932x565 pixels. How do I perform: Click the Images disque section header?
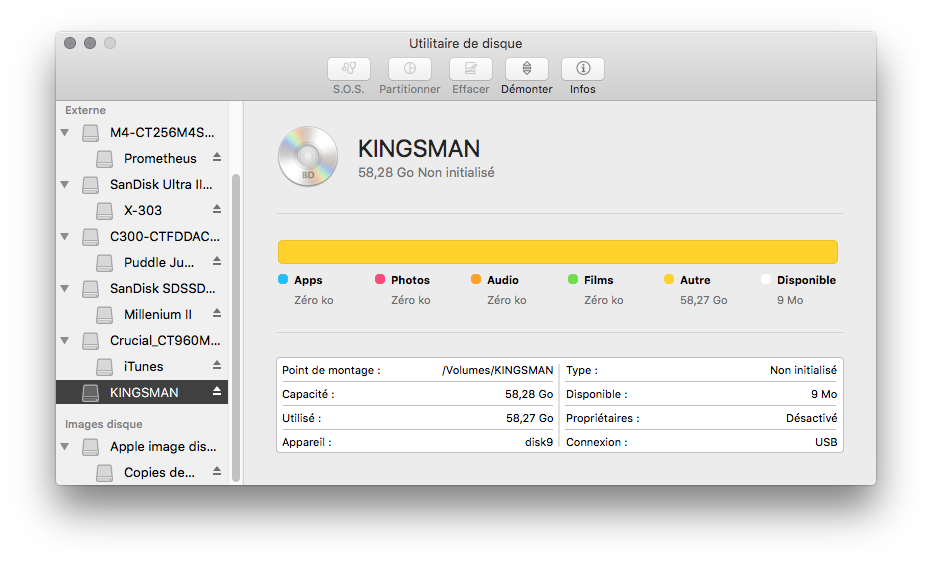[x=103, y=424]
